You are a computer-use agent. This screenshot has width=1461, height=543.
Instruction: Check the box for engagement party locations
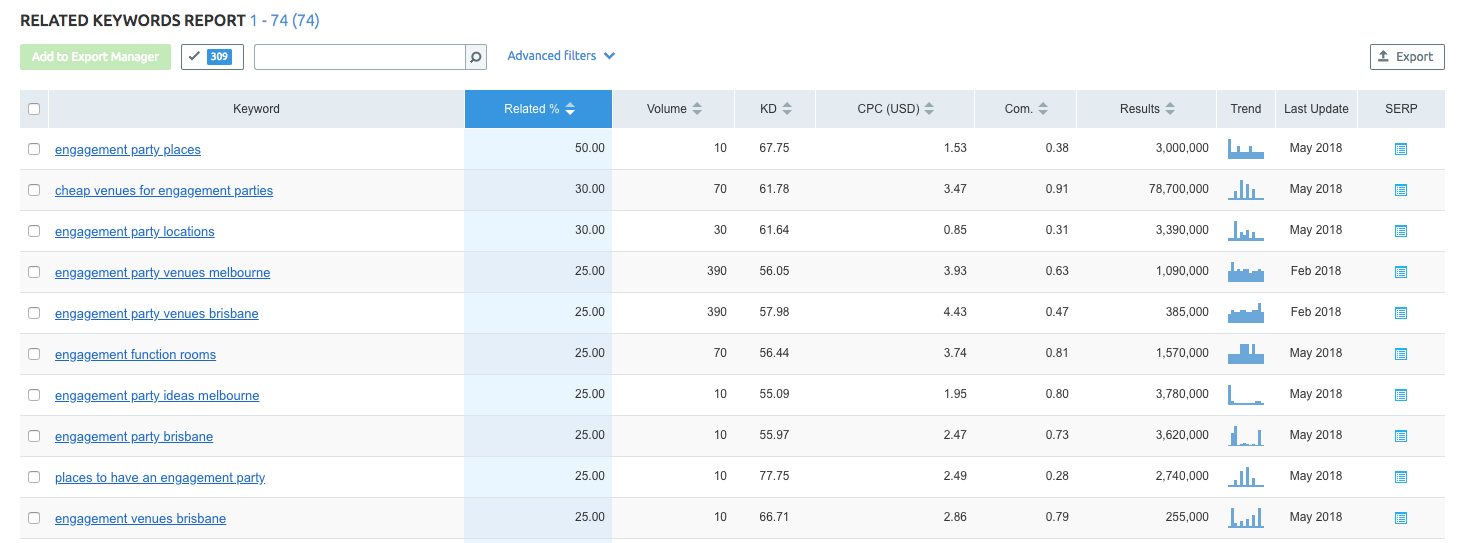(34, 231)
